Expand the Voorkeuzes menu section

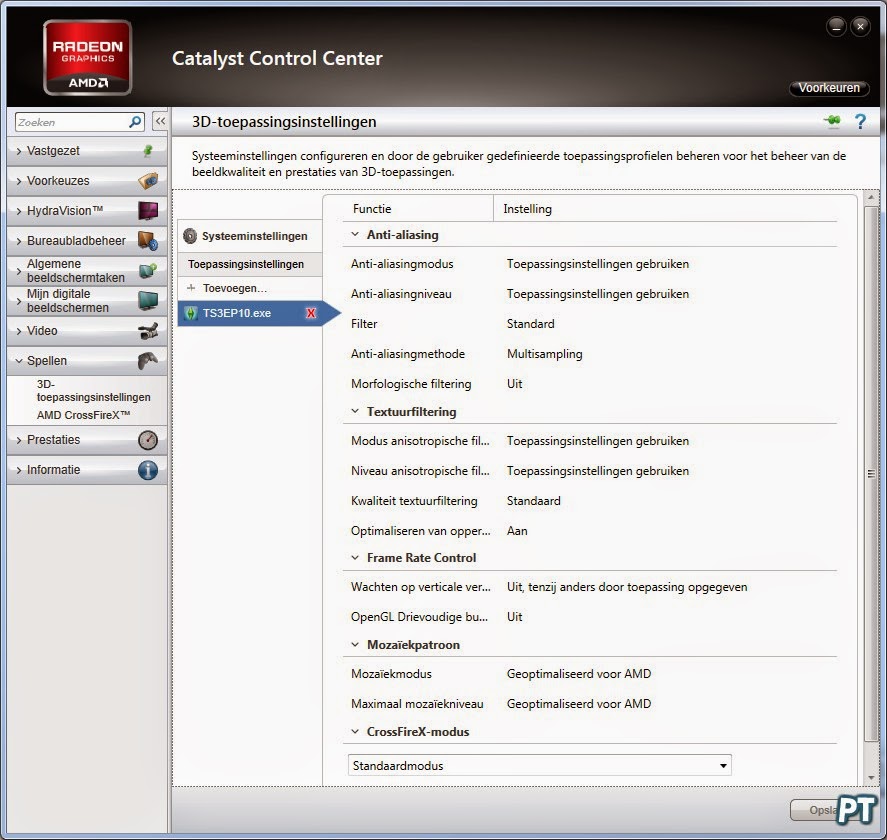click(19, 181)
